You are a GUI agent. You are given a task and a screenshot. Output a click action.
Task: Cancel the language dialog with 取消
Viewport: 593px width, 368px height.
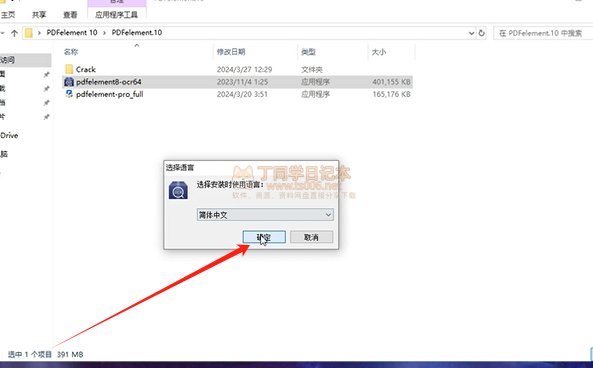click(x=311, y=237)
